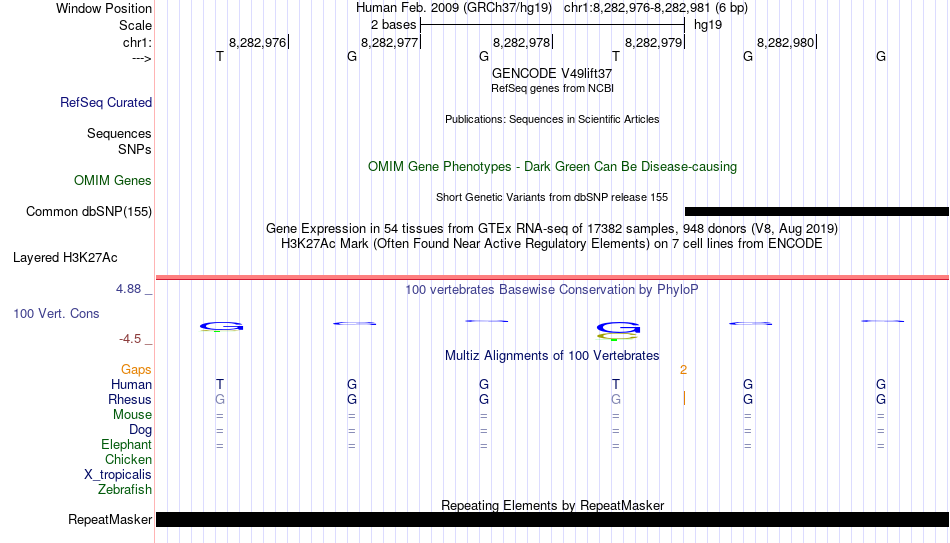This screenshot has width=950, height=543.
Task: Click the 4.88 upper conservation scale value
Action: pos(128,289)
